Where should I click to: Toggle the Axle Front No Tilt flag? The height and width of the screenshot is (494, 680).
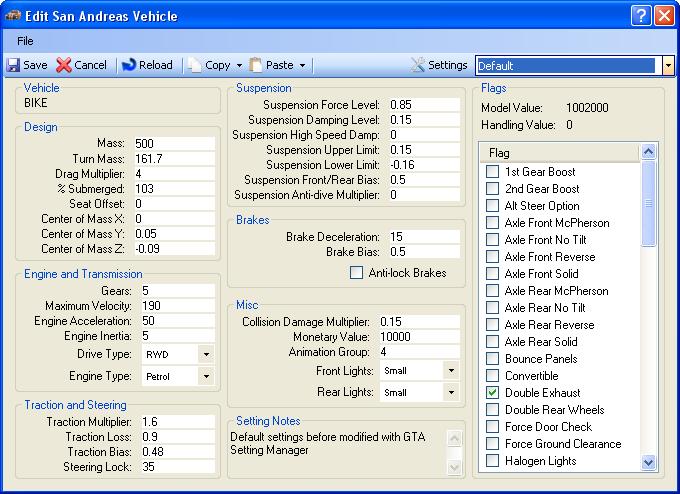click(x=492, y=239)
